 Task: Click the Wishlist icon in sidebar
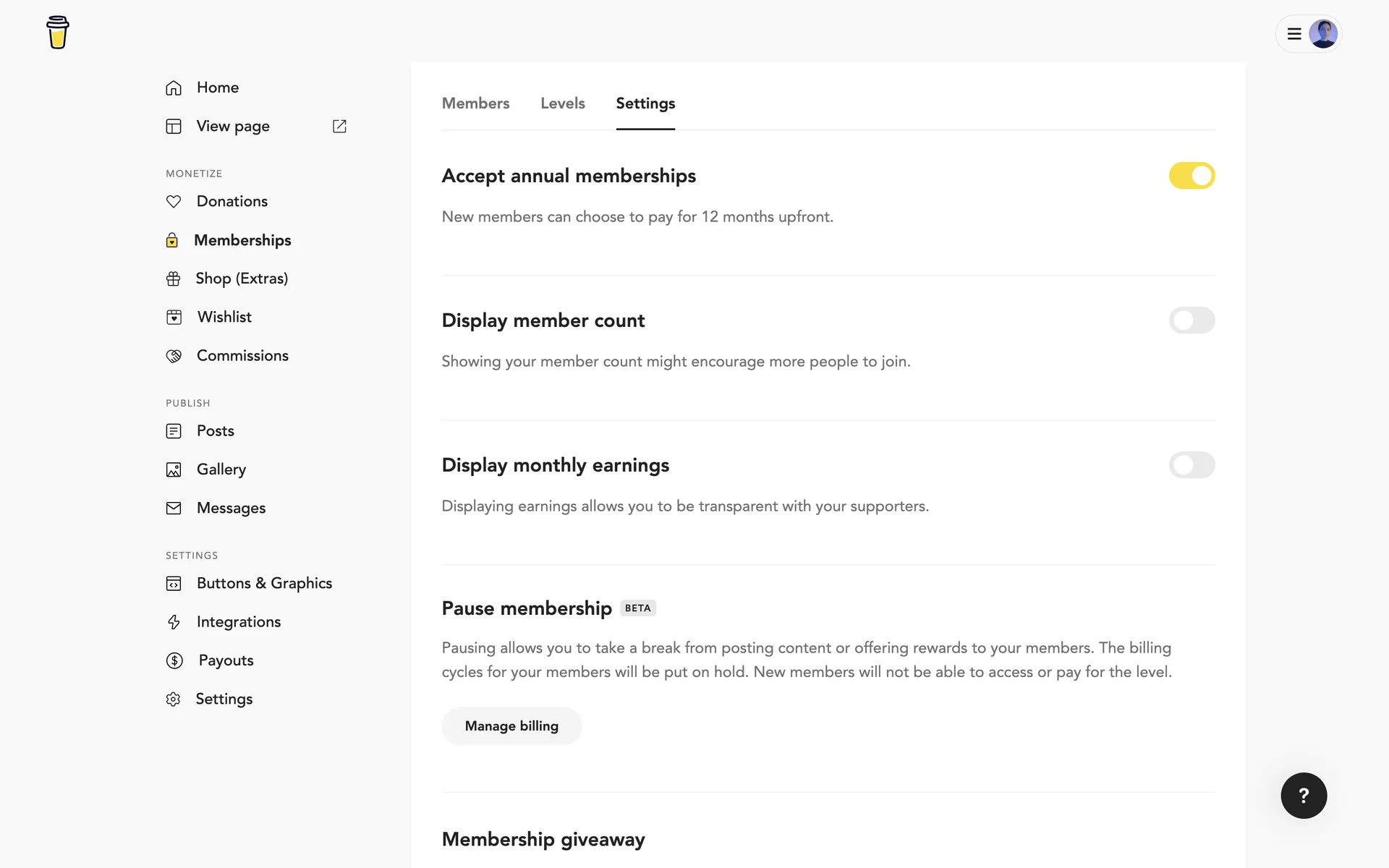click(x=174, y=317)
